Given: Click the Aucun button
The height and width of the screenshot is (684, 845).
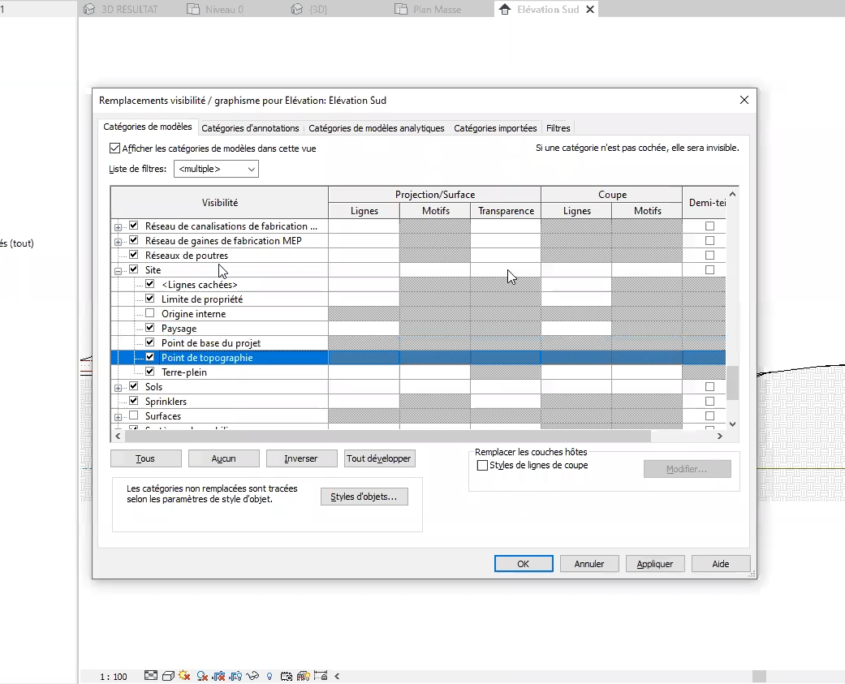Looking at the screenshot, I should click(x=224, y=459).
